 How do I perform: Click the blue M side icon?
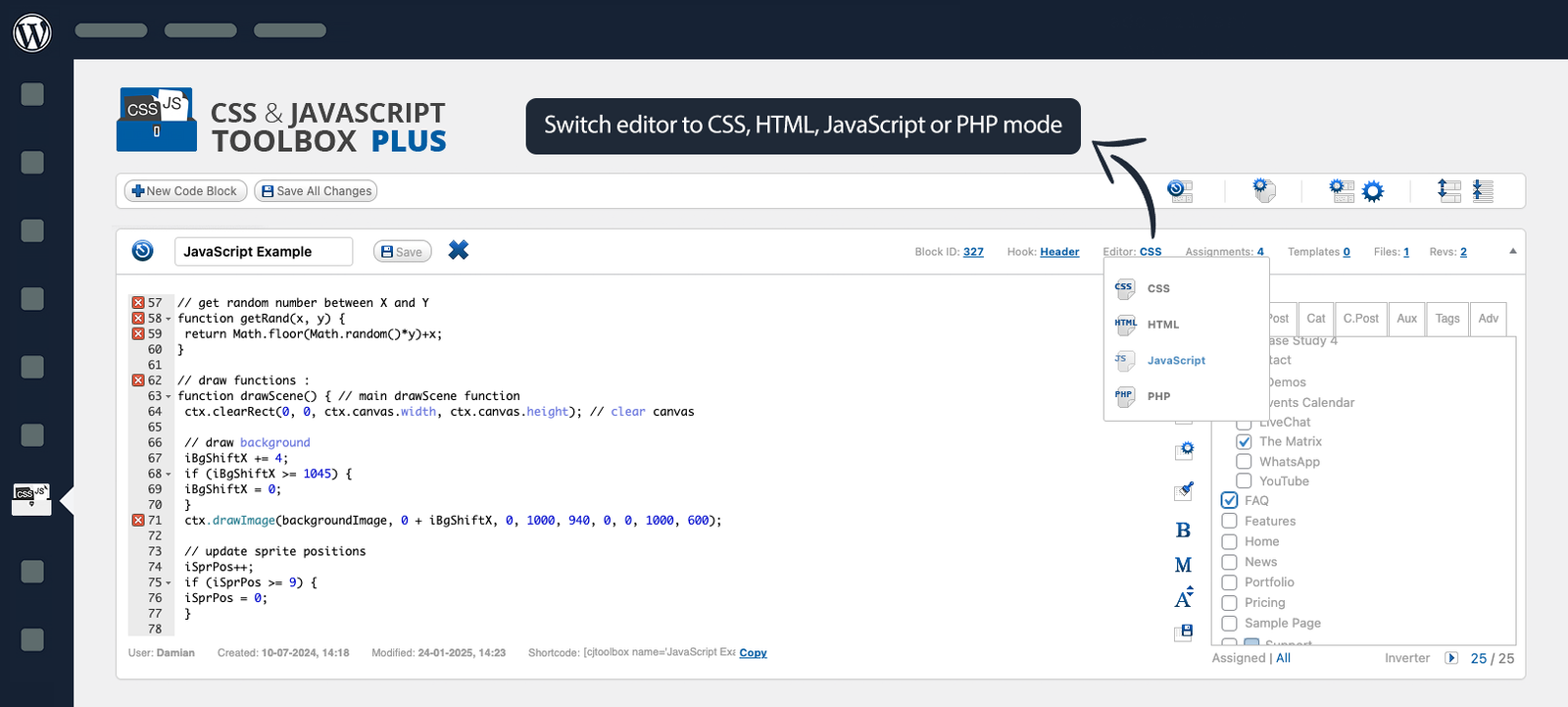tap(1183, 566)
